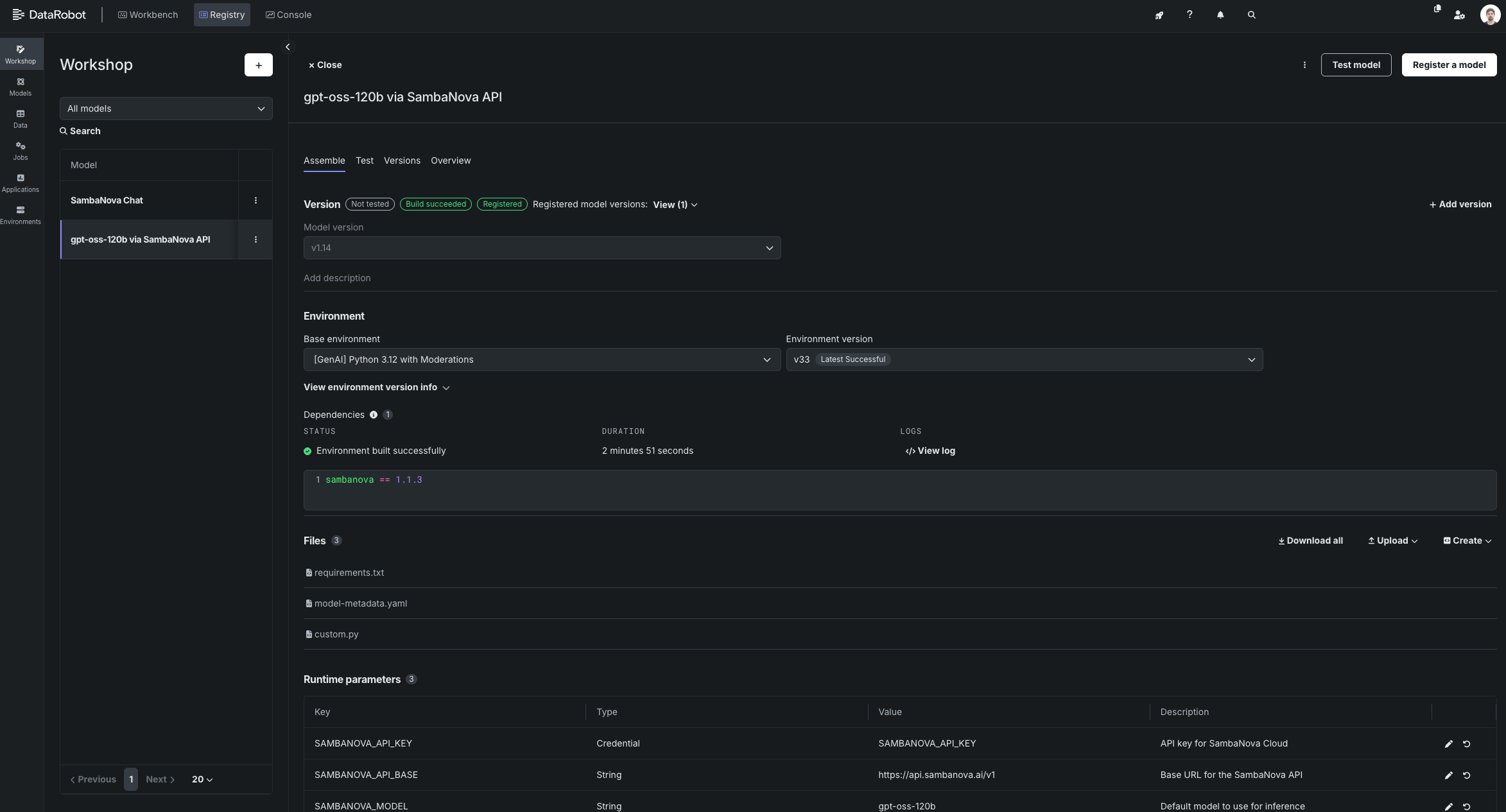Viewport: 1506px width, 812px height.
Task: Navigate to Applications via the sidebar icon
Action: click(x=20, y=183)
